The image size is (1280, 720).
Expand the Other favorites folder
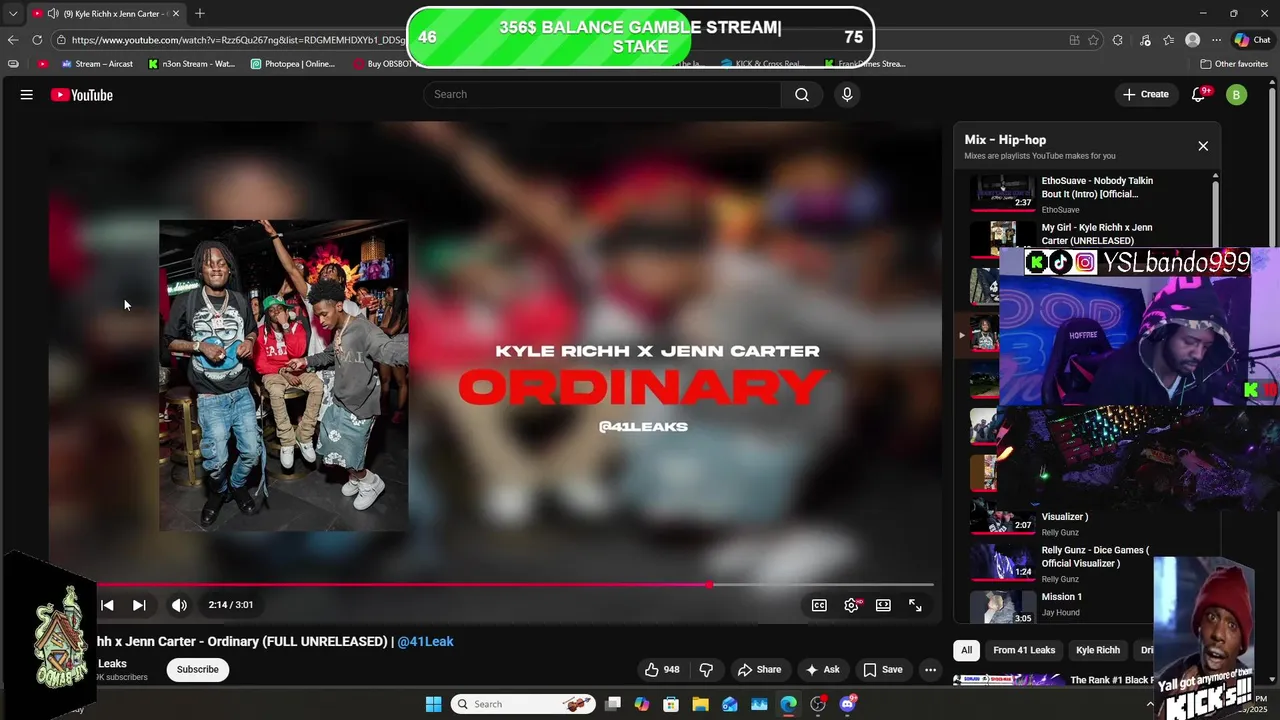[1234, 64]
